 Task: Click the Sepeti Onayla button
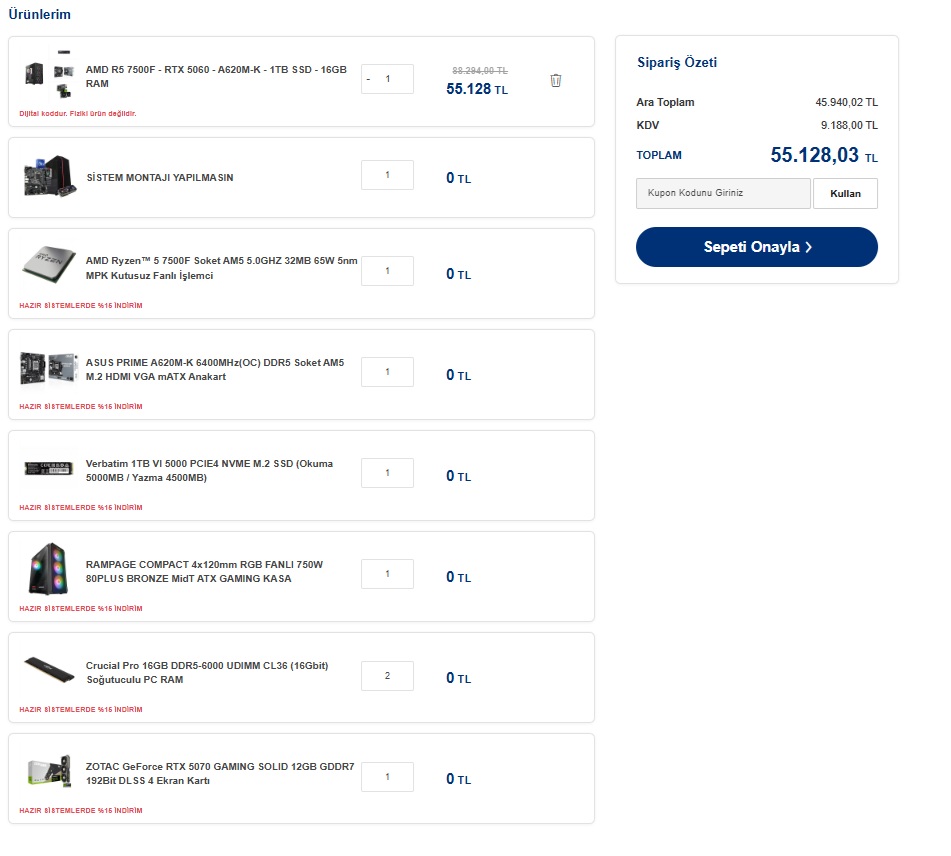[756, 247]
